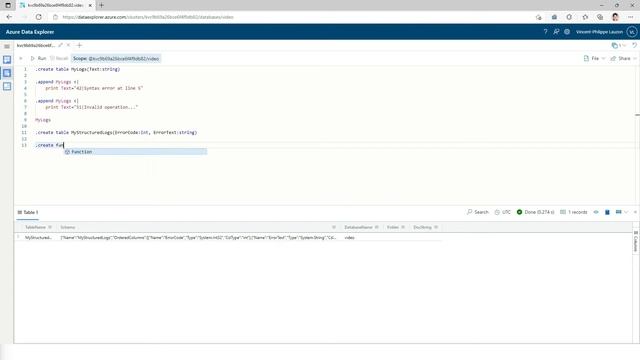
Task: Open the DatabaseName column menu
Action: coord(377,227)
